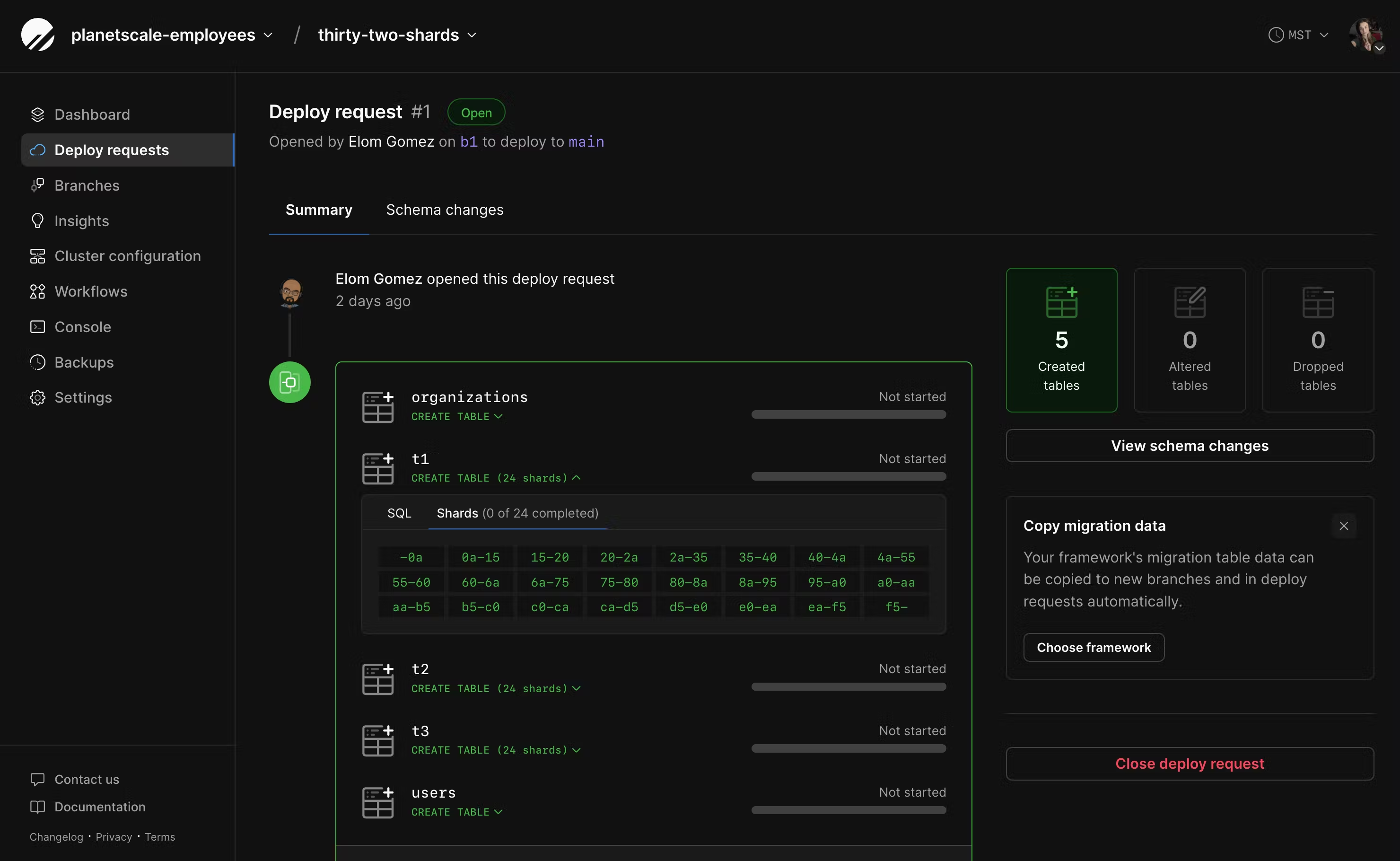The height and width of the screenshot is (861, 1400).
Task: Open Settings via the gear icon
Action: [x=37, y=397]
